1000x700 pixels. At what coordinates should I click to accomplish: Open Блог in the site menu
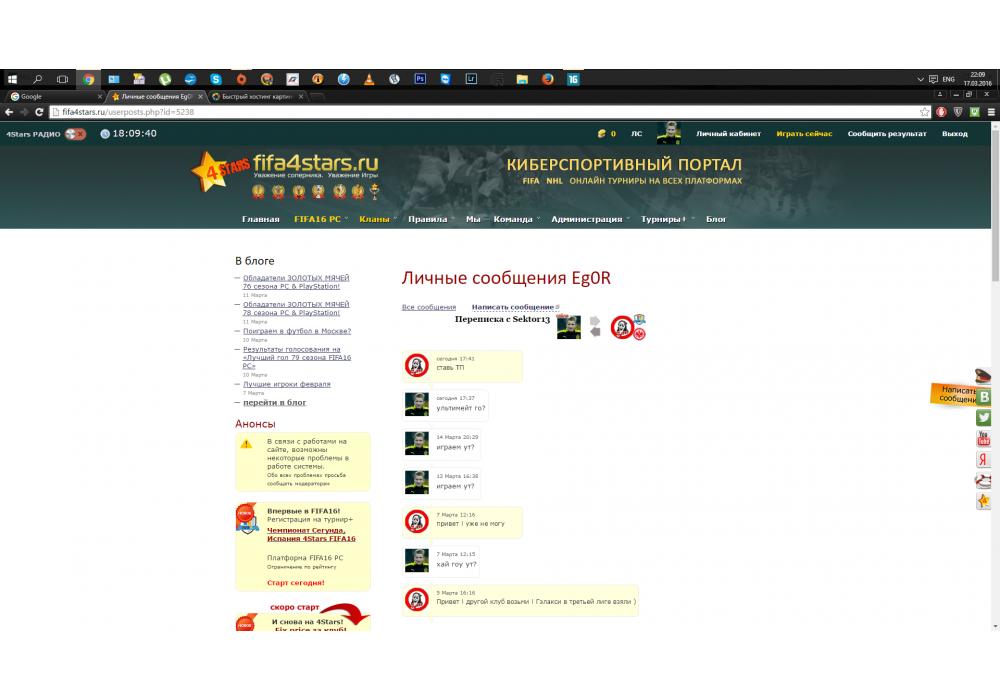point(716,219)
